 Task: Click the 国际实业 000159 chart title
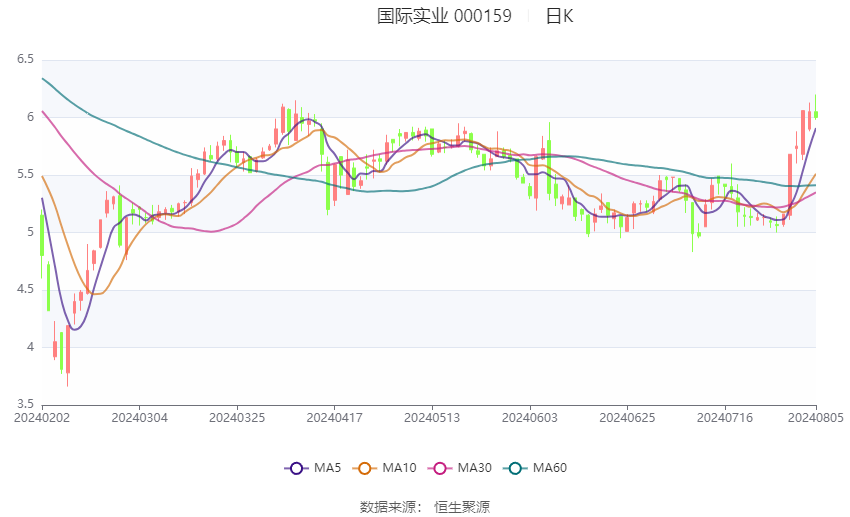click(444, 16)
